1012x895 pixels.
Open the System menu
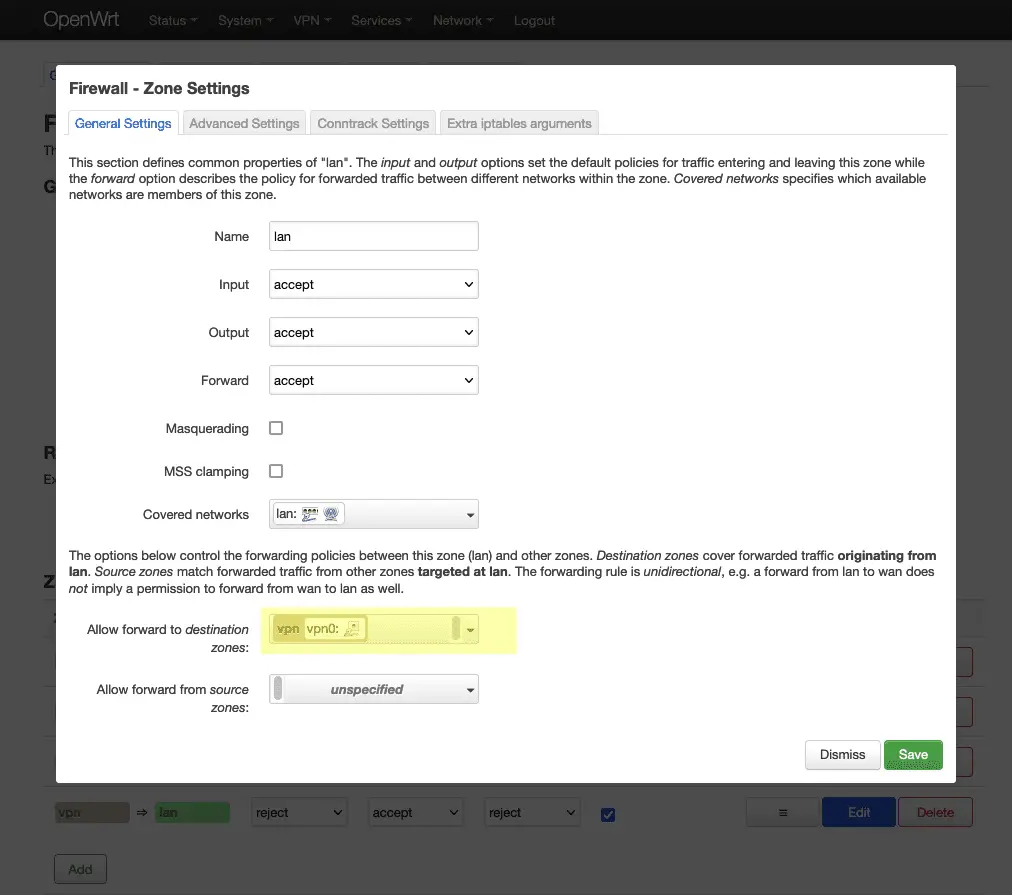click(245, 21)
